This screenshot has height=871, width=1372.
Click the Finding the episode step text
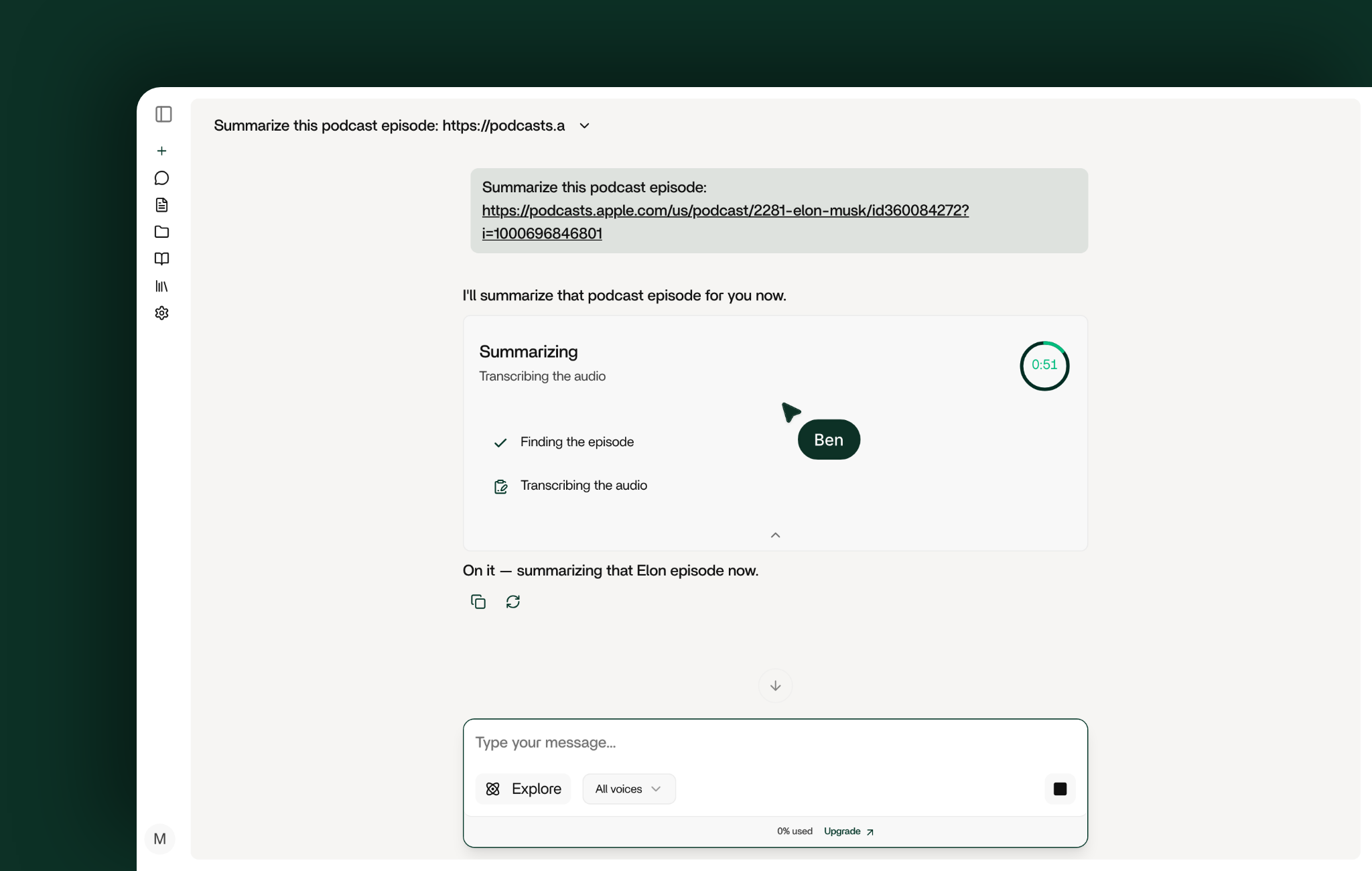577,442
